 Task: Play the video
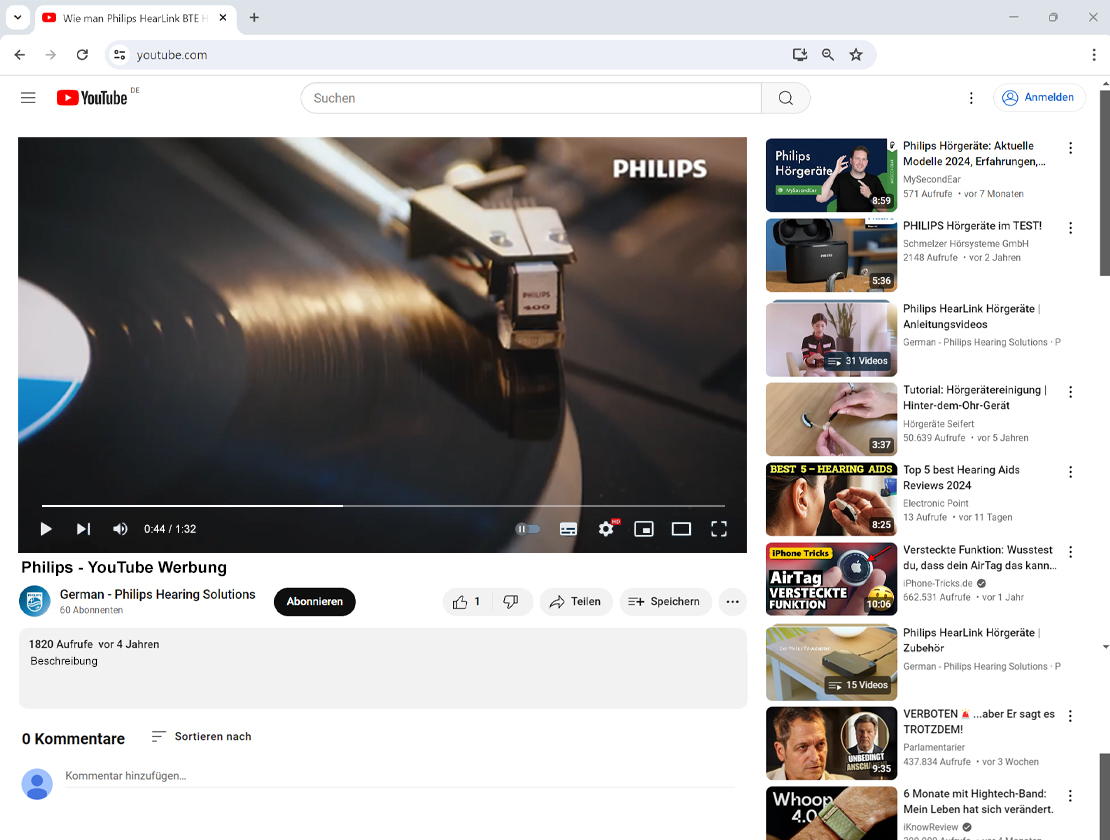click(46, 529)
